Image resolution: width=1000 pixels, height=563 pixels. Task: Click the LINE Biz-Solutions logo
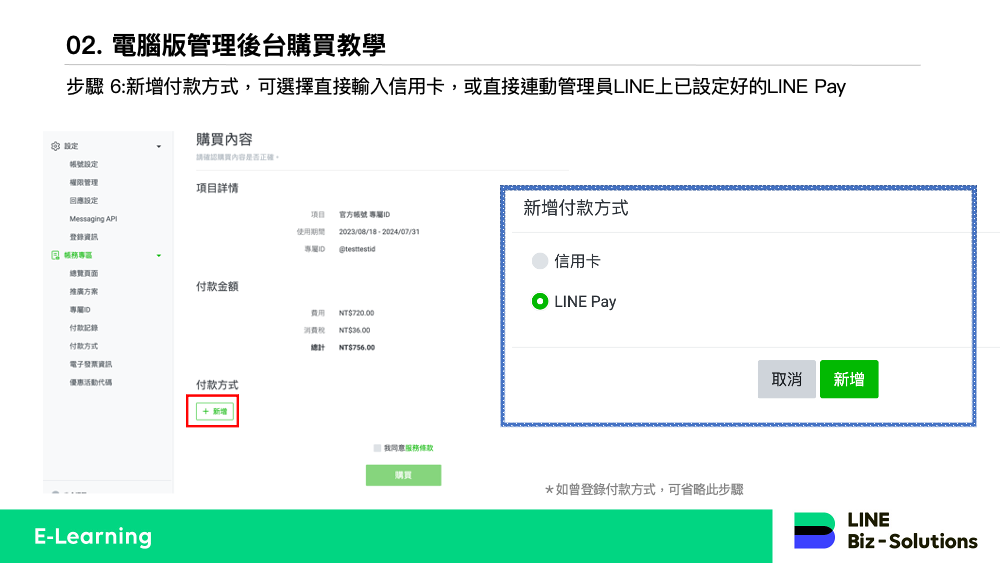coord(885,530)
